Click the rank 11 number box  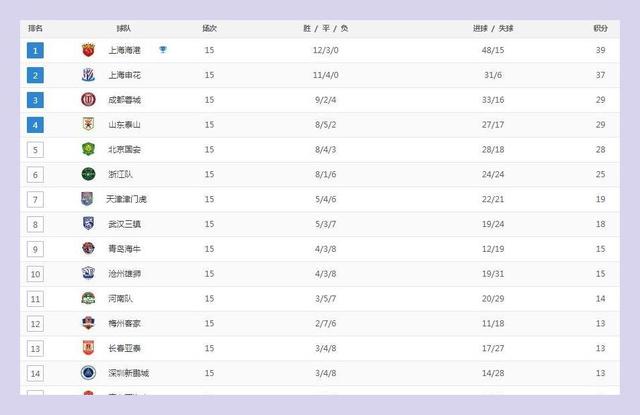click(x=35, y=299)
